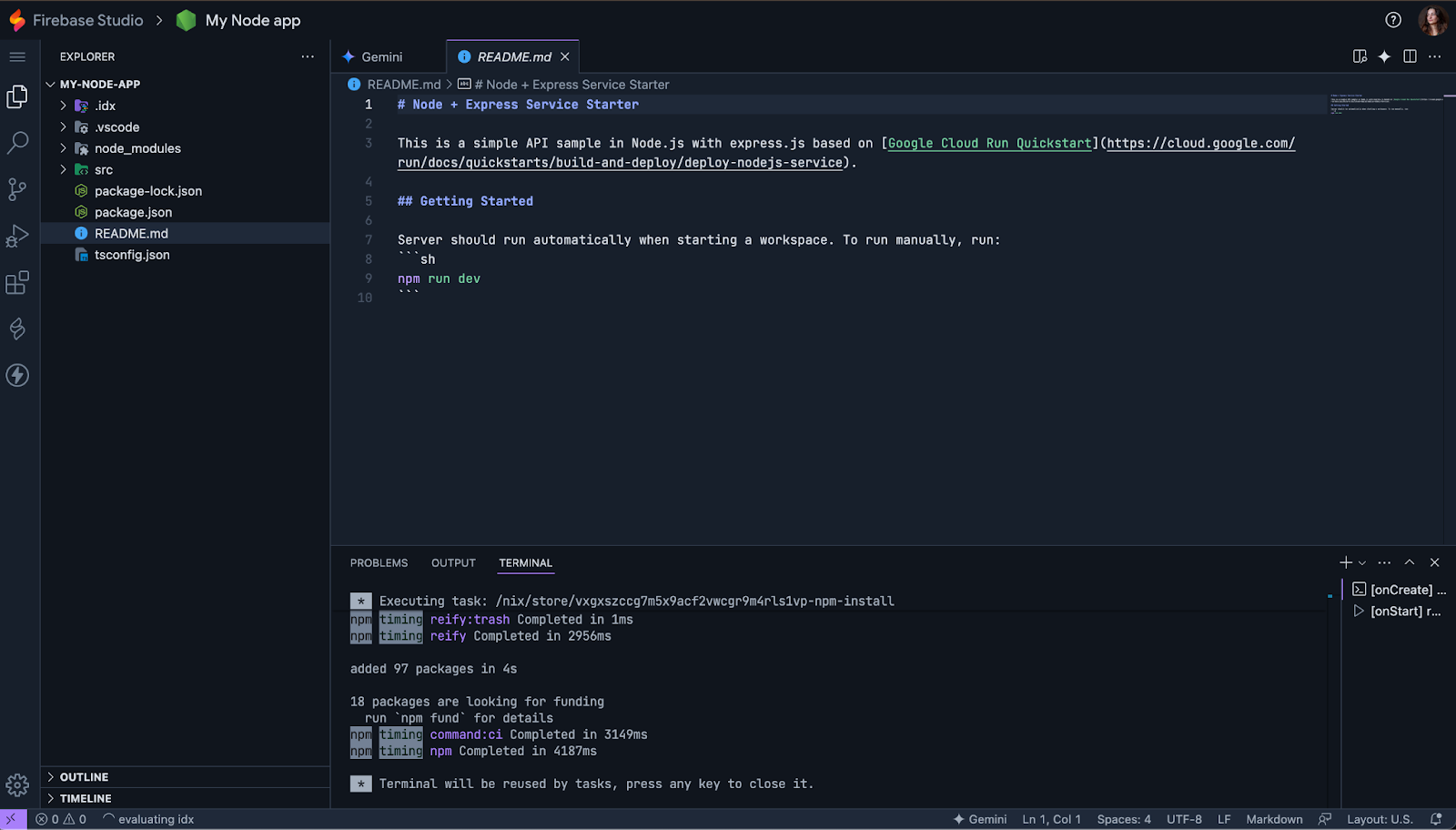The image size is (1456, 830).
Task: Change LF end of line sequence
Action: 1224,819
